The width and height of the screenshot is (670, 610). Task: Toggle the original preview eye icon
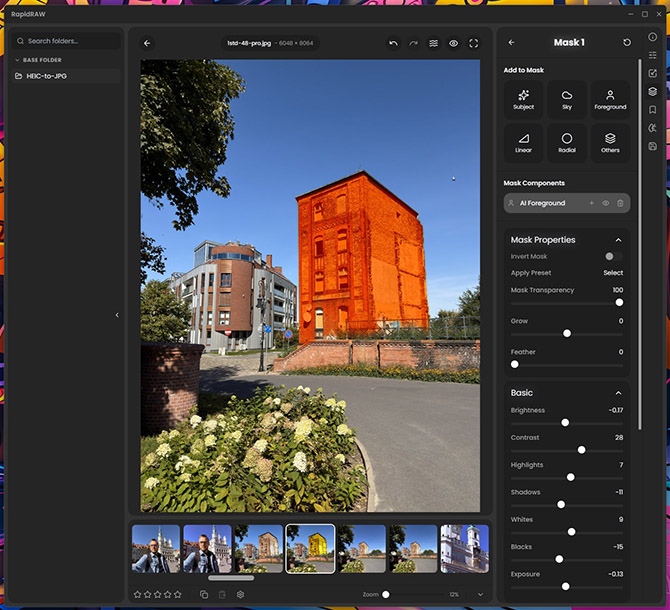click(x=454, y=43)
